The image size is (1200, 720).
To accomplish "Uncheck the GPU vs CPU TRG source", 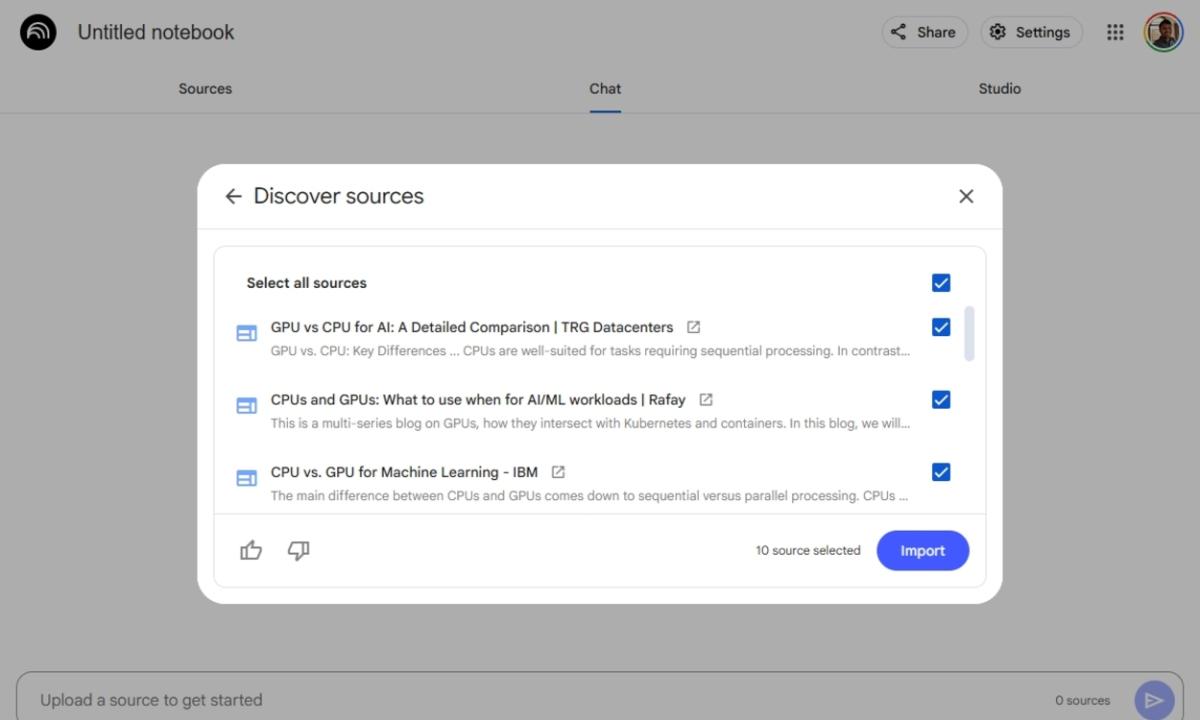I will 941,326.
